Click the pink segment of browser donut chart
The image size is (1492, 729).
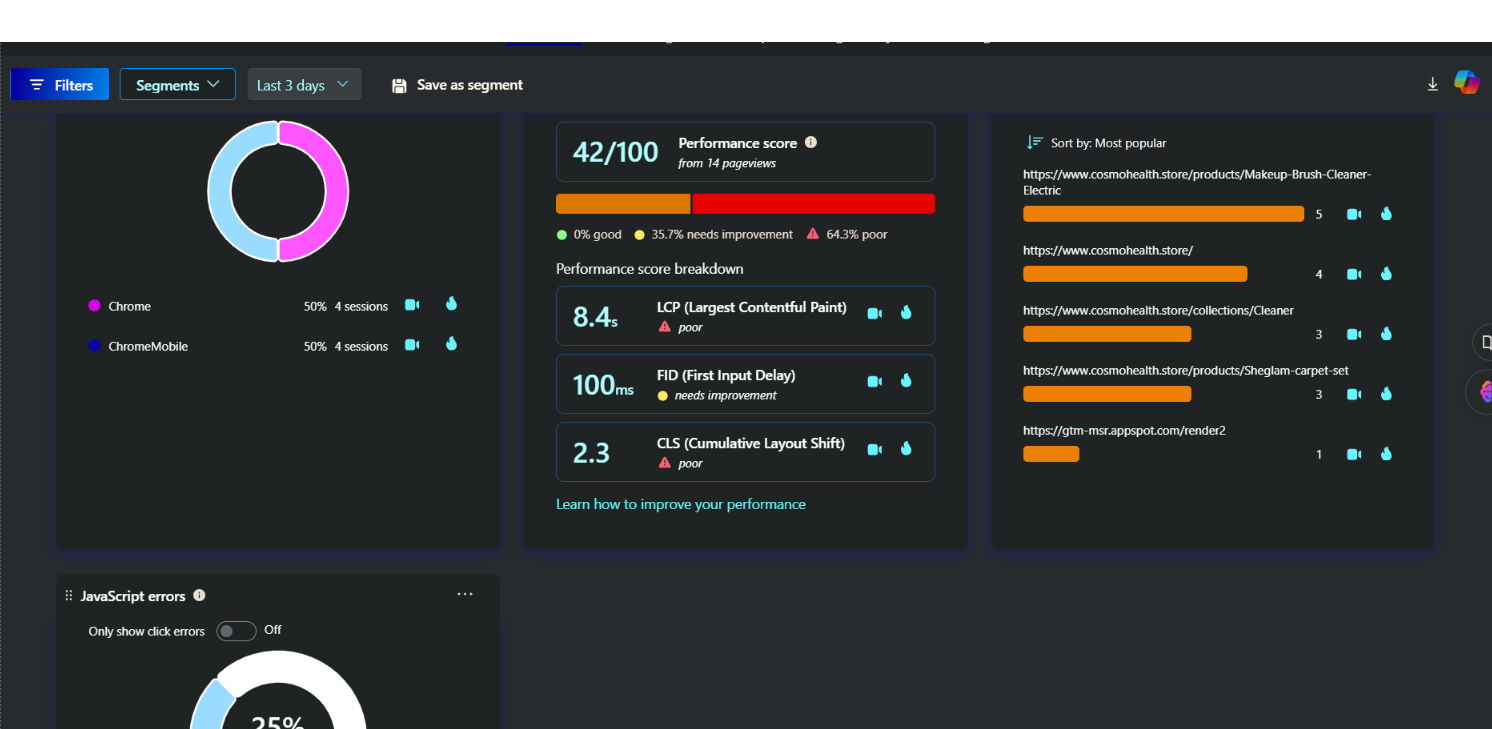pos(335,191)
